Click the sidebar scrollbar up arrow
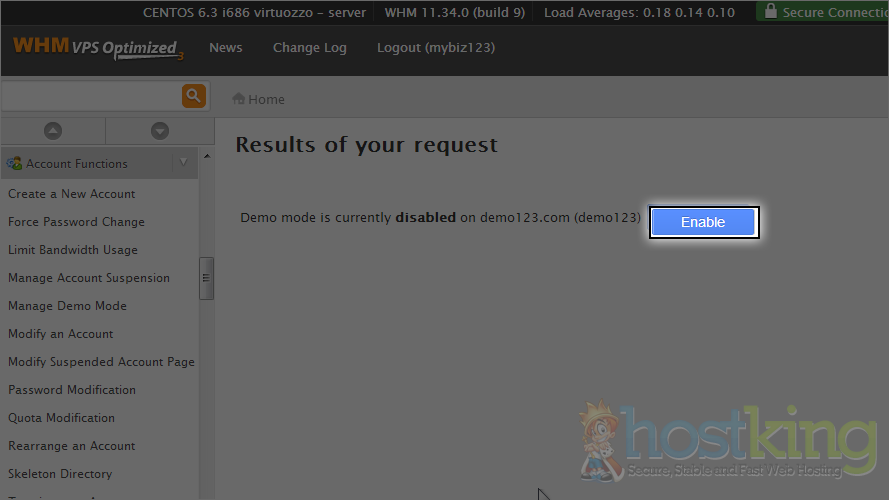889x500 pixels. pyautogui.click(x=207, y=156)
